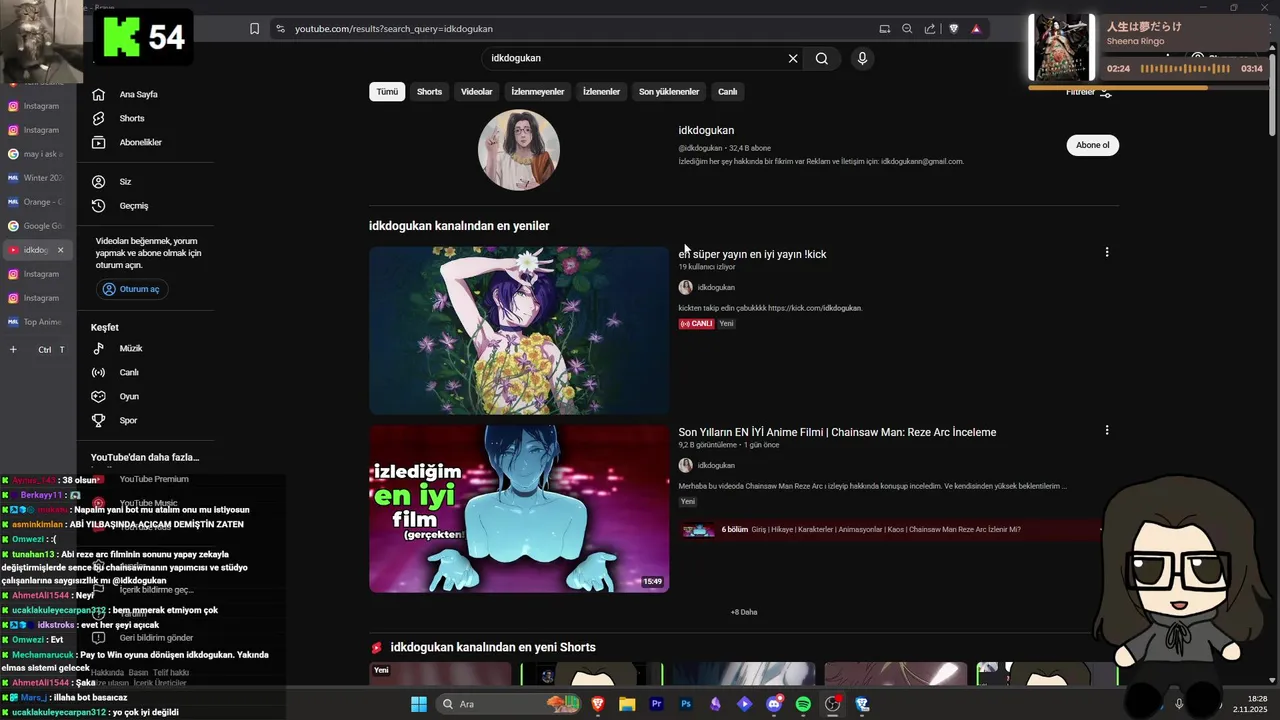
Task: Click the kick.com/idkdogukan link in description
Action: pyautogui.click(x=814, y=308)
